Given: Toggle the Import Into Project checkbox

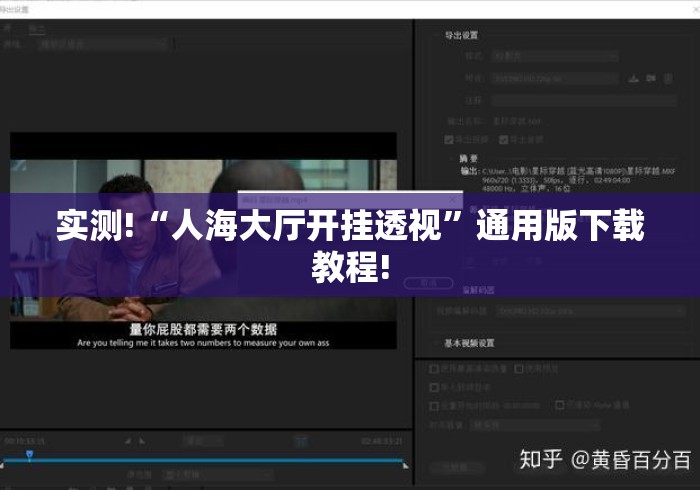Looking at the screenshot, I should [x=433, y=387].
